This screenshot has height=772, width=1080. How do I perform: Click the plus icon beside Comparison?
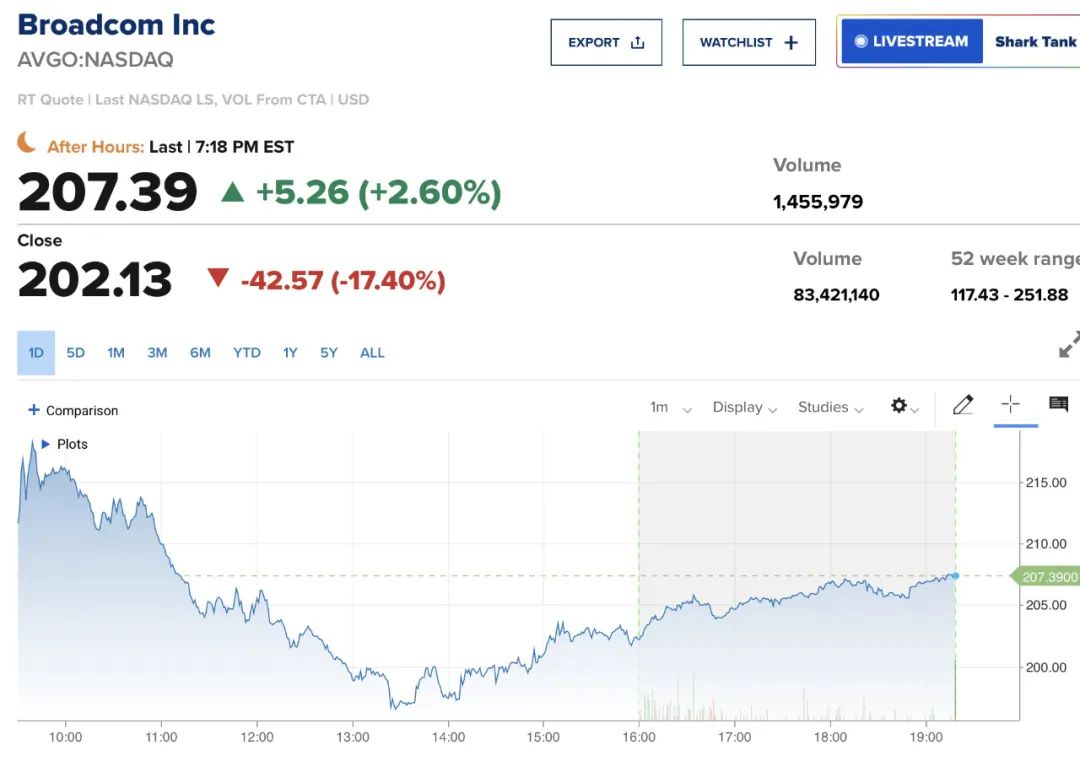[34, 410]
